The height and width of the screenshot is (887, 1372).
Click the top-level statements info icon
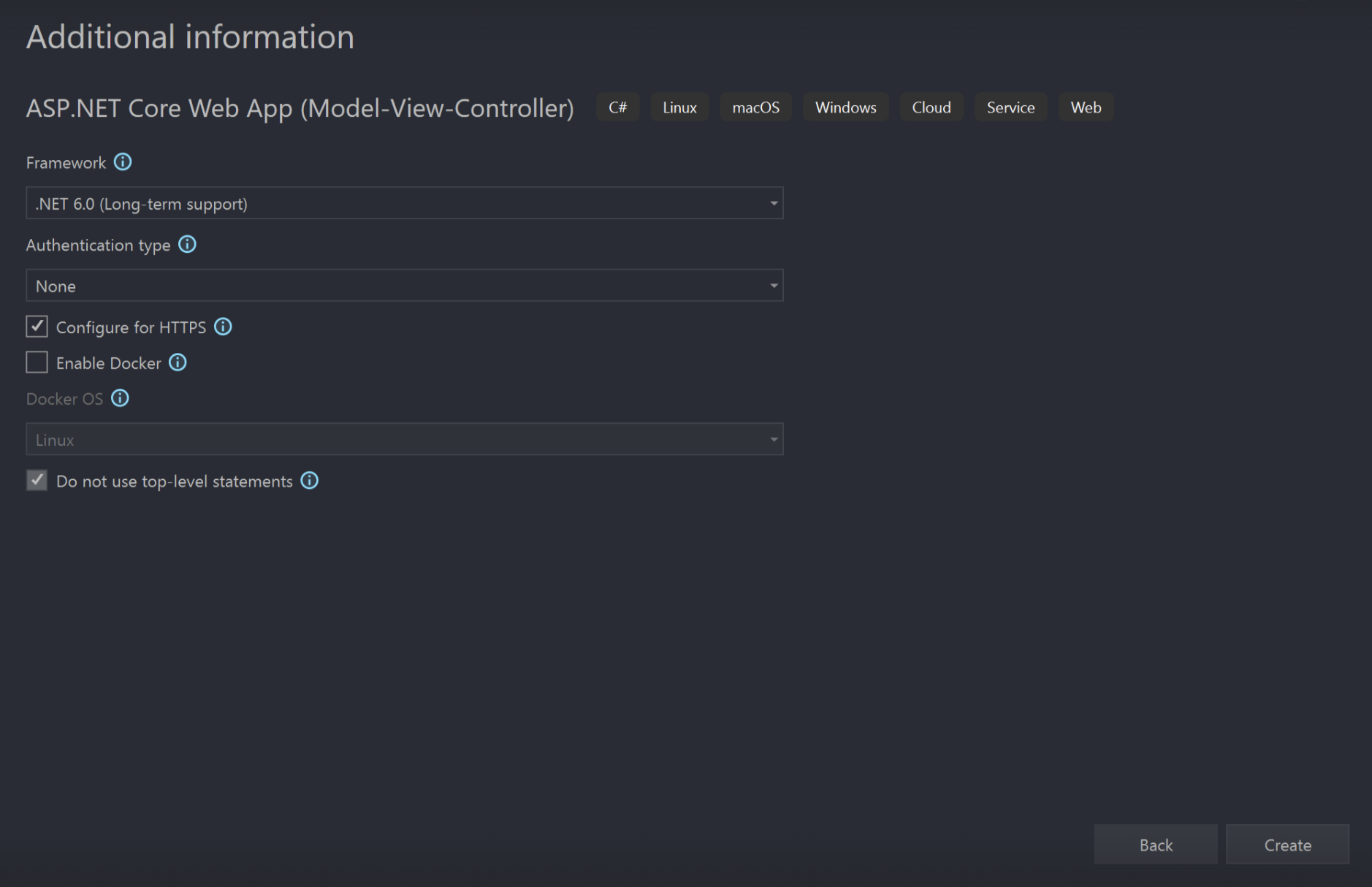[x=310, y=481]
